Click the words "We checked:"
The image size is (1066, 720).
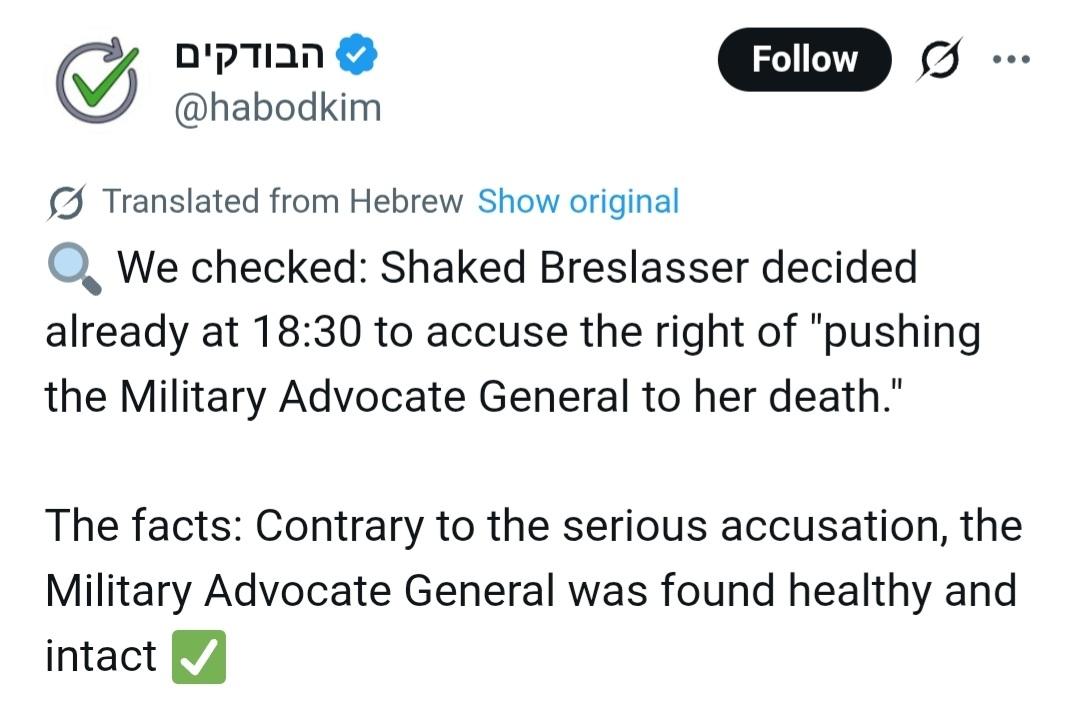243,268
